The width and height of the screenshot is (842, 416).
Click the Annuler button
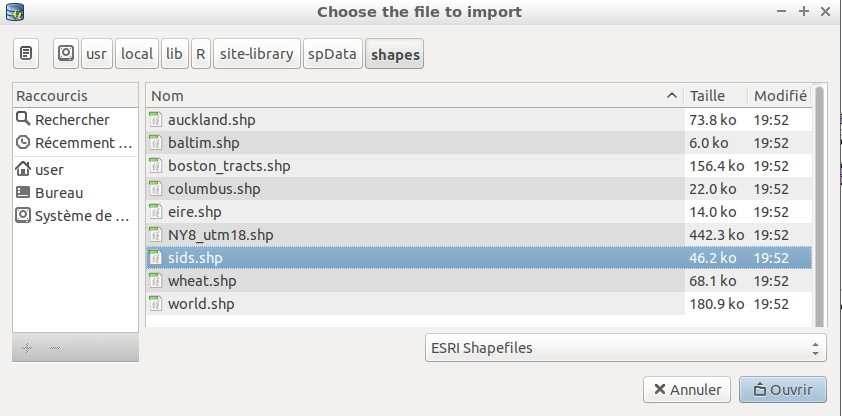[687, 390]
